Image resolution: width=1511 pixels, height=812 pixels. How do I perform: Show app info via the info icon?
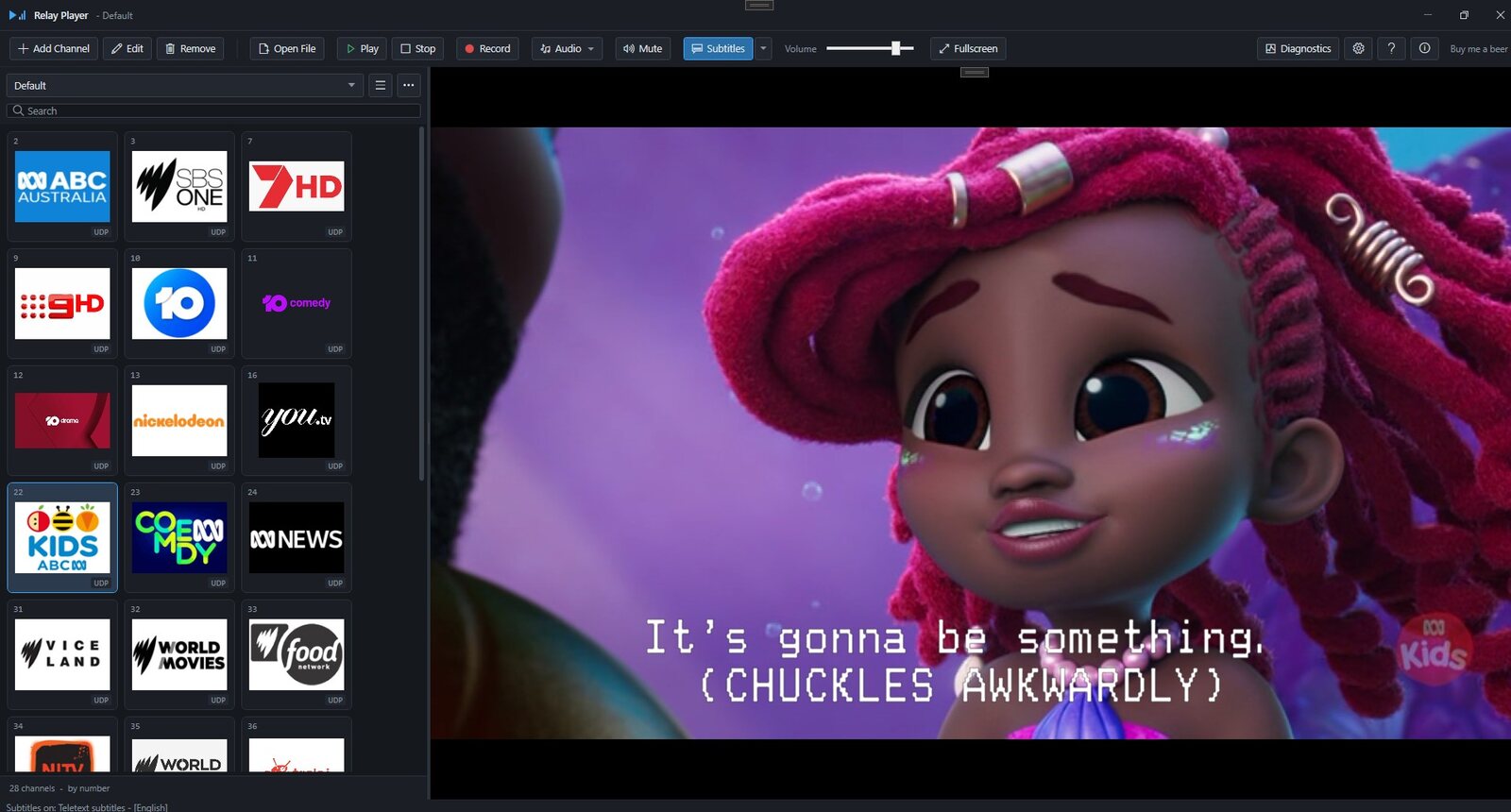1424,48
